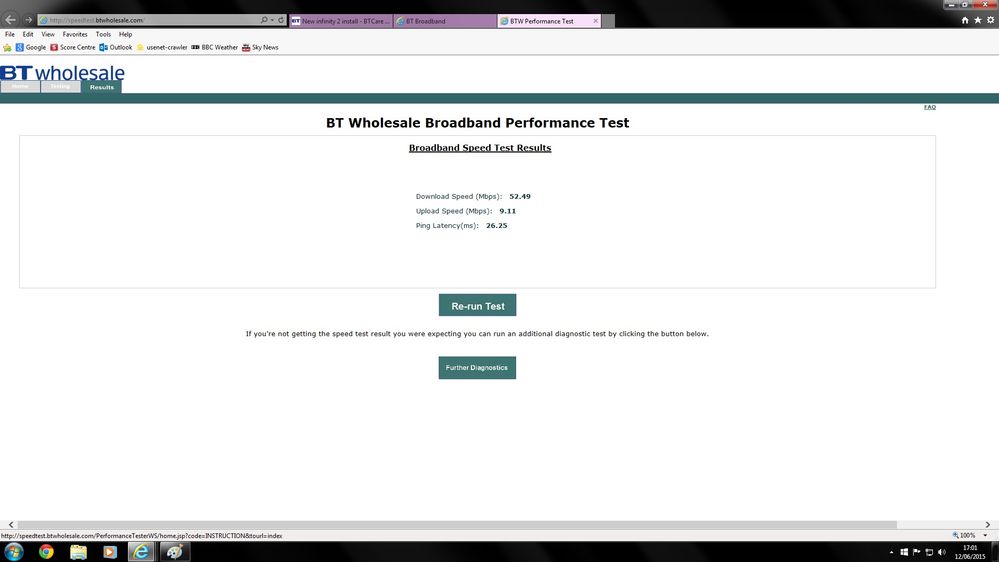Open the Edit menu
Screen dimensions: 999x562
coord(28,34)
